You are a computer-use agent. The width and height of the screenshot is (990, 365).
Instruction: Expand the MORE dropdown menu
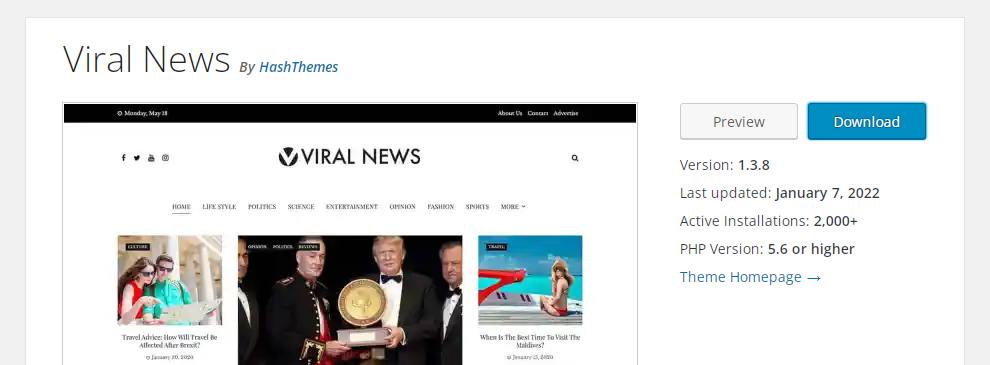(x=513, y=206)
